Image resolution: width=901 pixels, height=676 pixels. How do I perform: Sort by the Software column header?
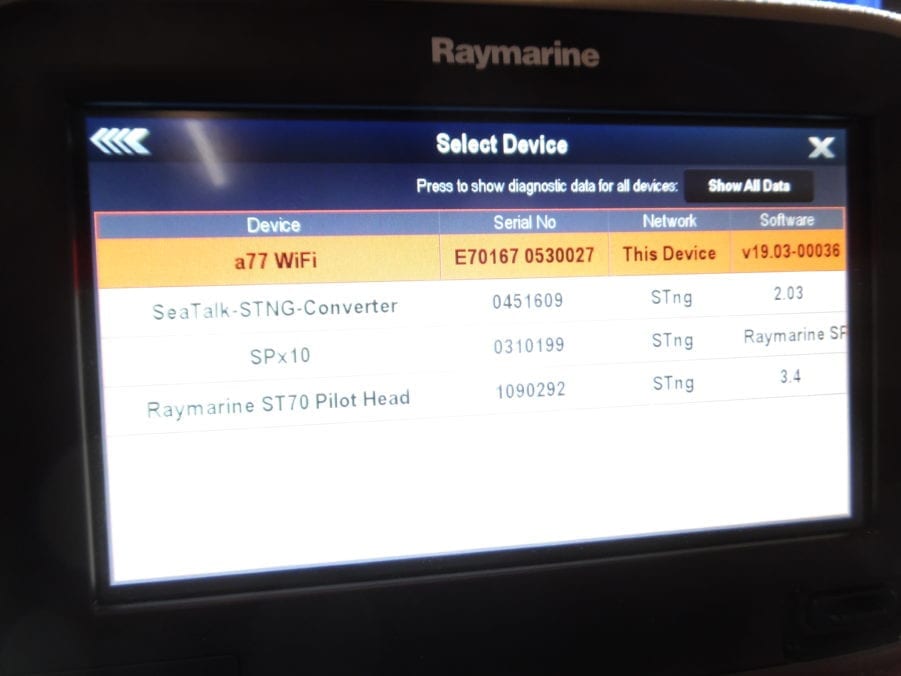coord(789,220)
